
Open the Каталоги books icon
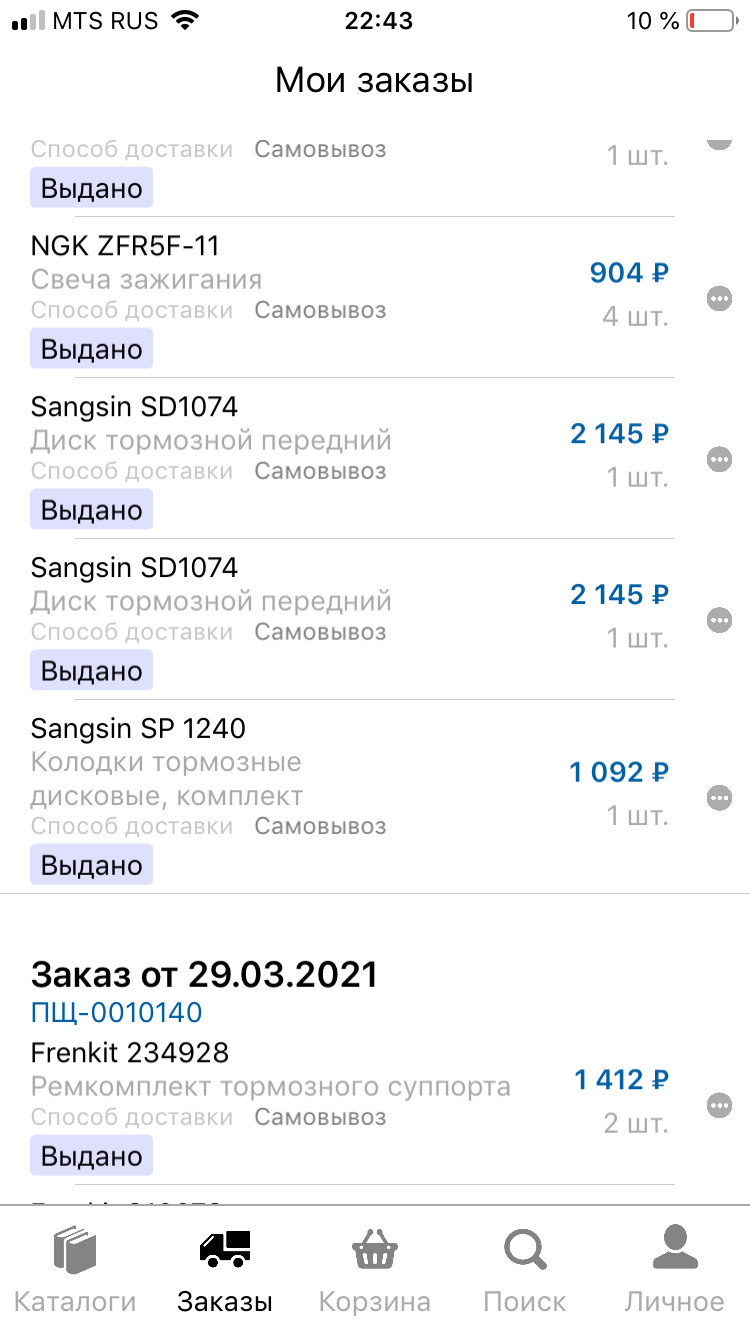(75, 1250)
